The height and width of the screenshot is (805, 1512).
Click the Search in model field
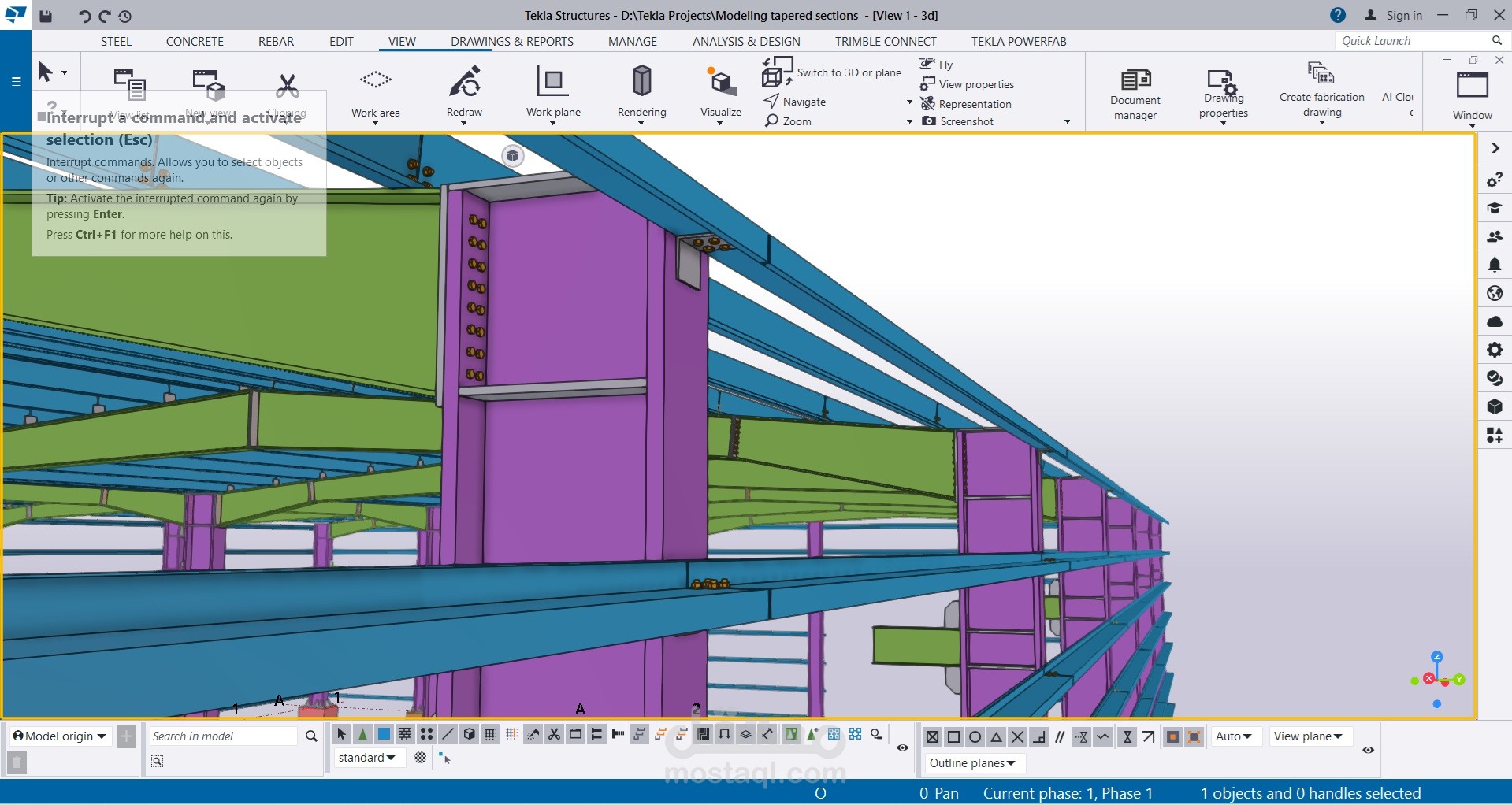223,736
